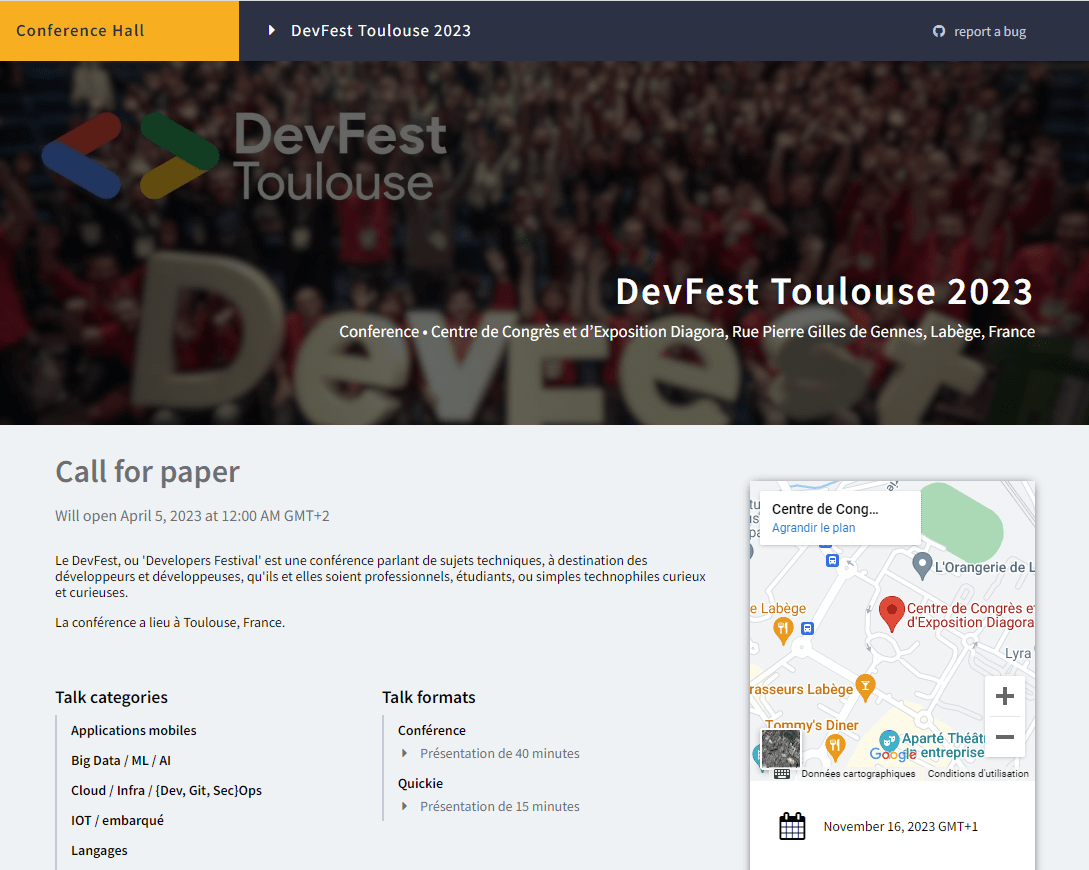Click the GitHub icon beside report a bug
The height and width of the screenshot is (870, 1089).
pyautogui.click(x=939, y=31)
